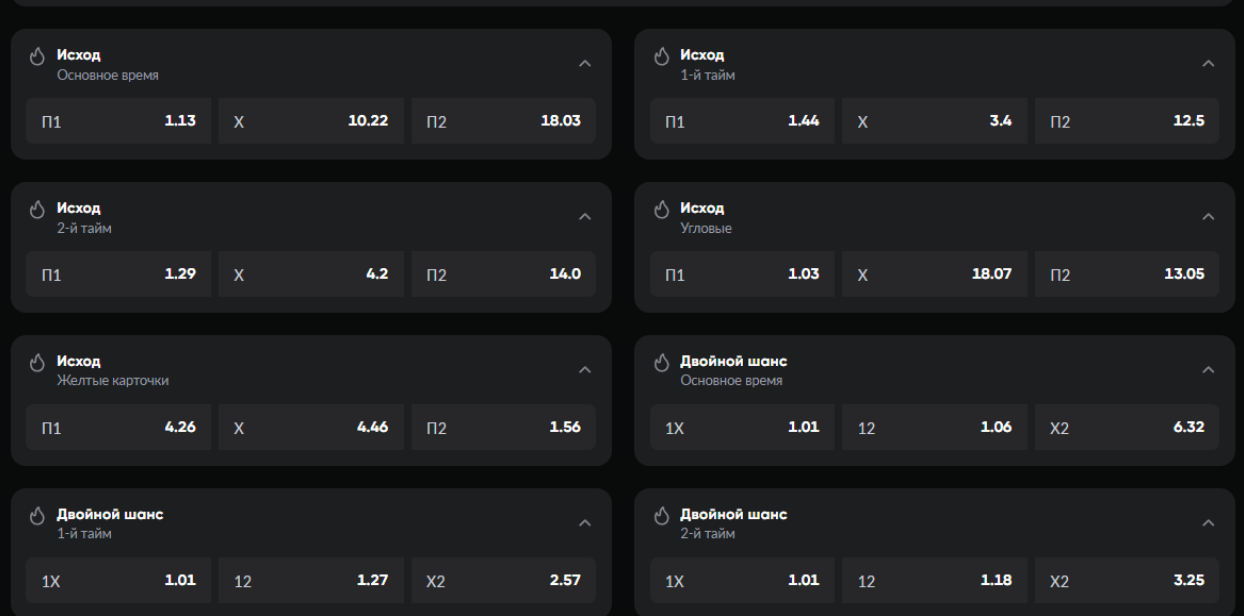This screenshot has width=1244, height=616.
Task: Collapse Двойной шанс 2-й тайм market
Action: coord(1208,523)
